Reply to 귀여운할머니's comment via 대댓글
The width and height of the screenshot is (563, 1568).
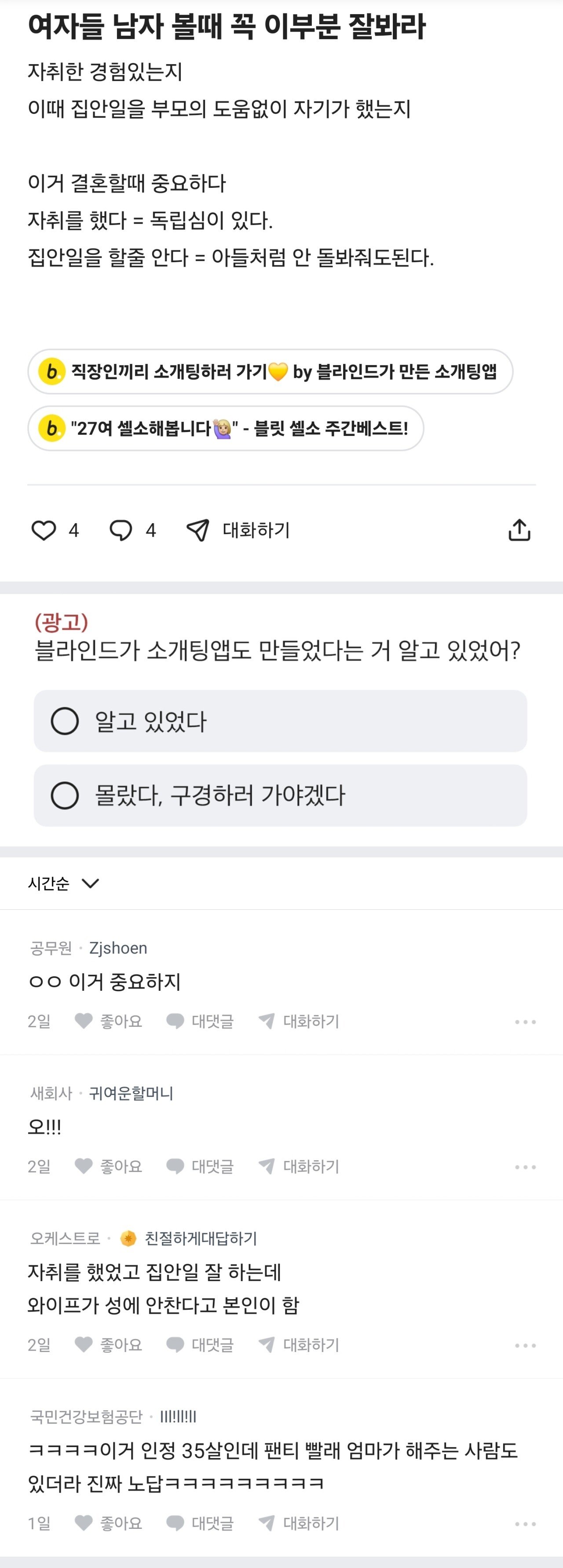[x=200, y=1165]
